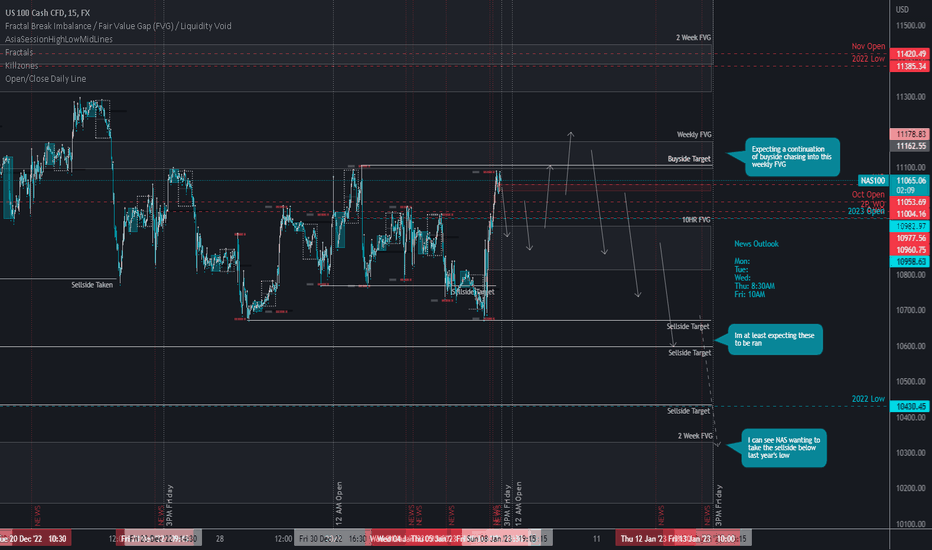Click the '11' date on the time axis
Image resolution: width=932 pixels, height=550 pixels.
click(596, 539)
